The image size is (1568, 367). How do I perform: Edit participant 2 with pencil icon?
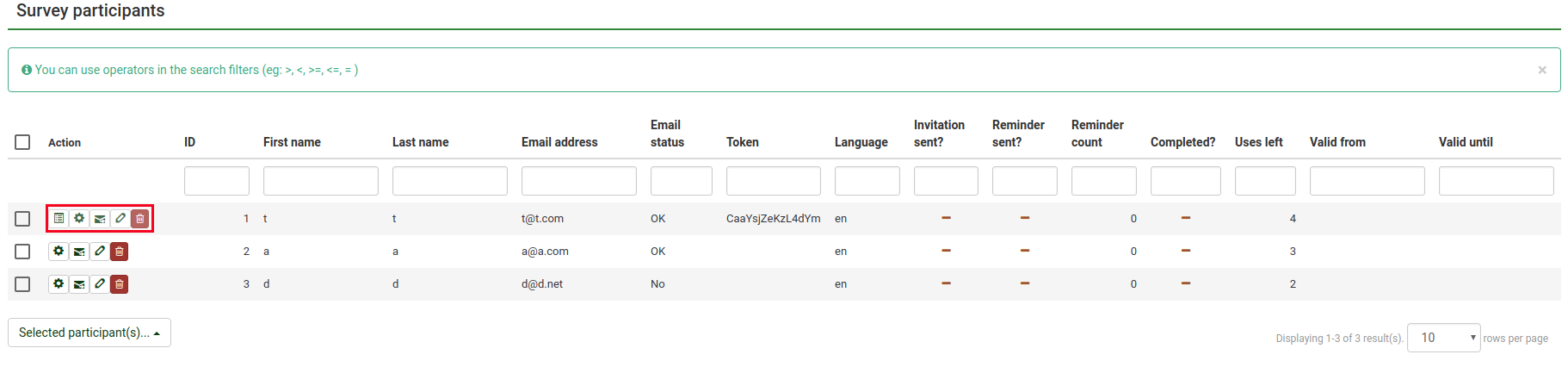[x=100, y=252]
